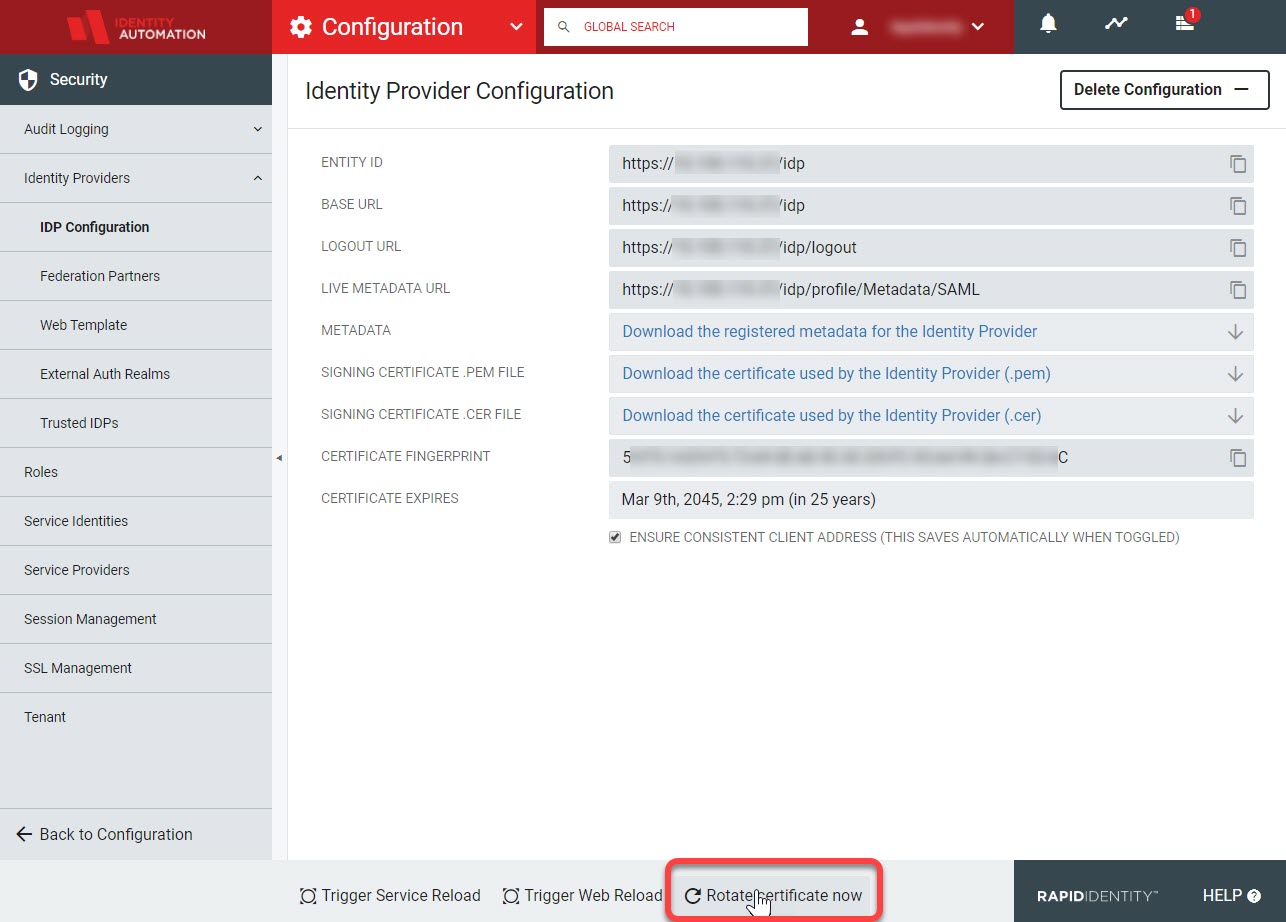This screenshot has width=1286, height=922.
Task: Download the .cer certificate link
Action: pos(832,415)
